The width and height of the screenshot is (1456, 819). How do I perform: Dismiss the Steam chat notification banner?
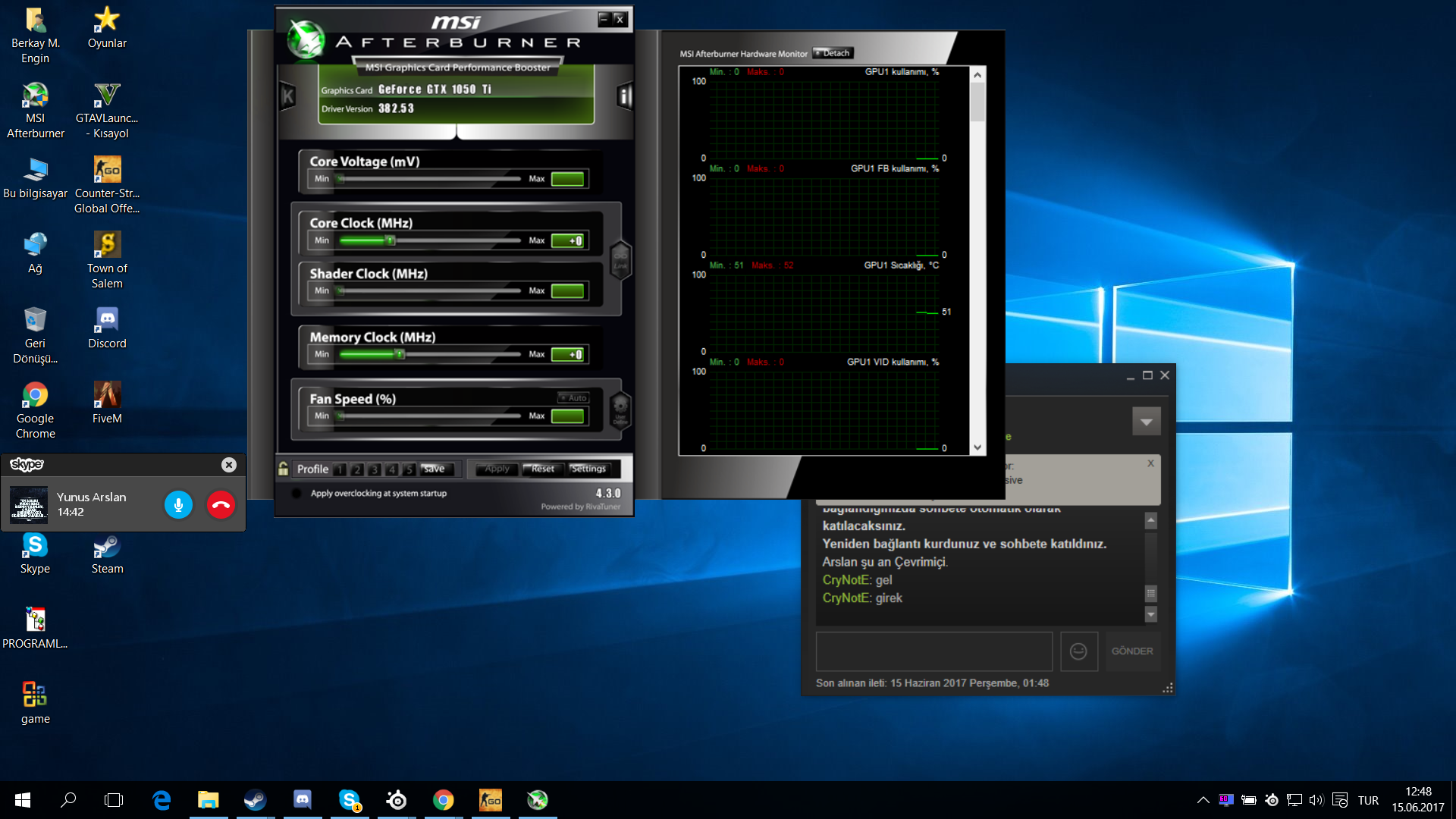point(1150,463)
